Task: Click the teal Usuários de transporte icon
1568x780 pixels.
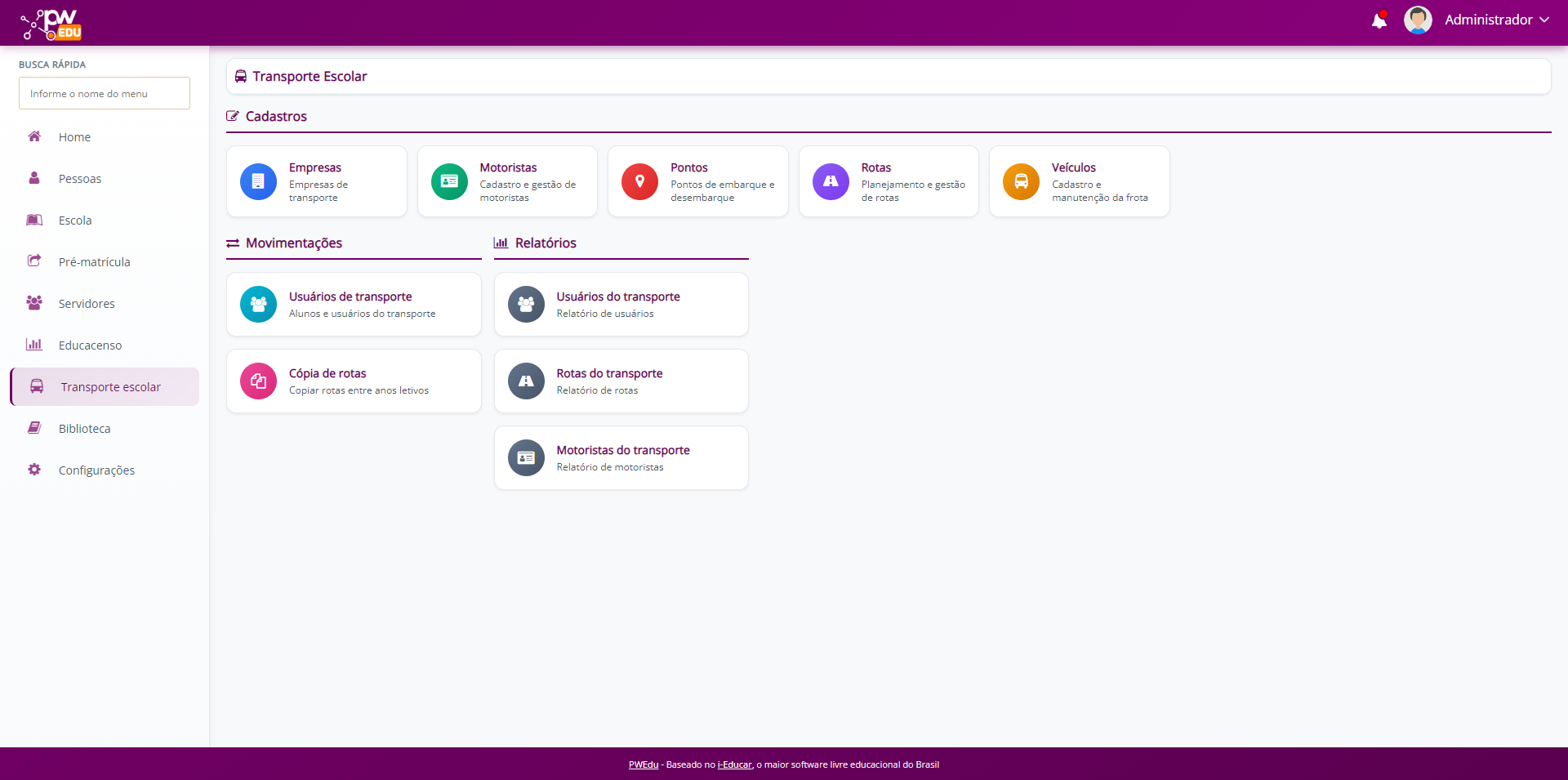Action: pyautogui.click(x=258, y=304)
